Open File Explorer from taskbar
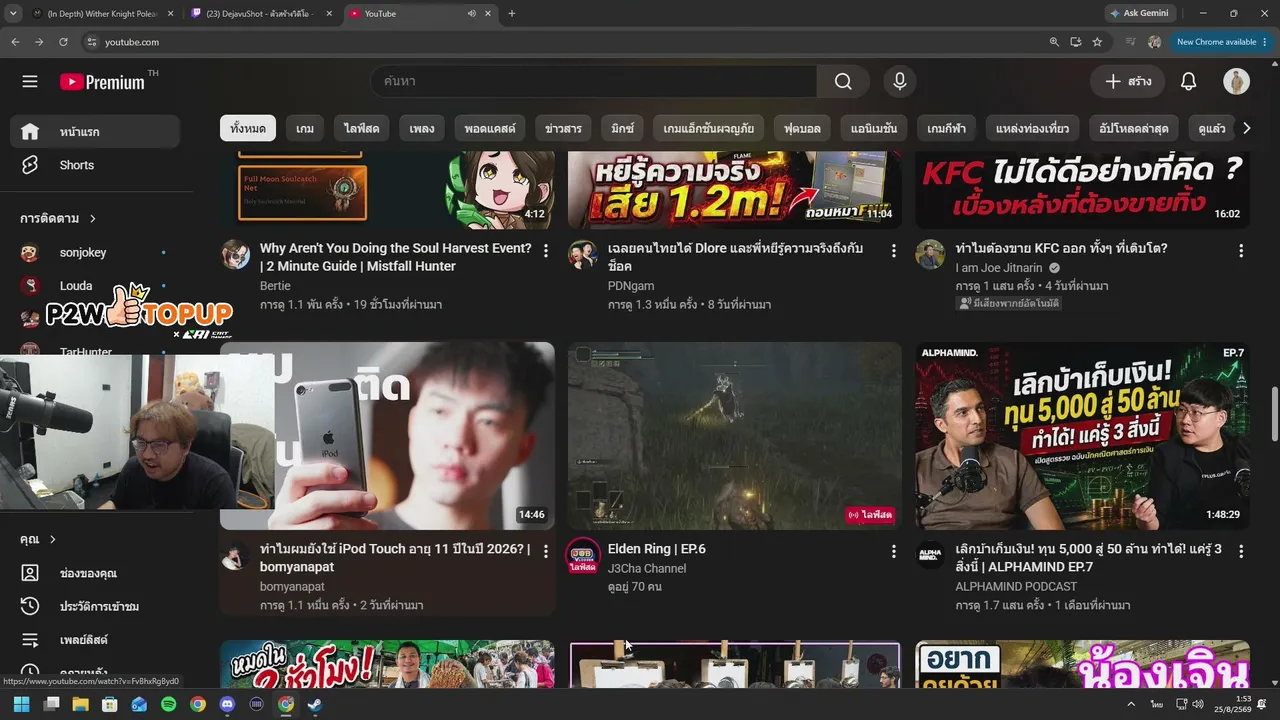The image size is (1280, 720). pyautogui.click(x=81, y=704)
